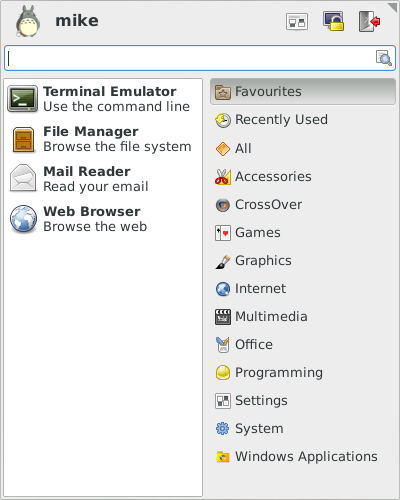The image size is (400, 500).
Task: Open the Graphics category
Action: 303,261
